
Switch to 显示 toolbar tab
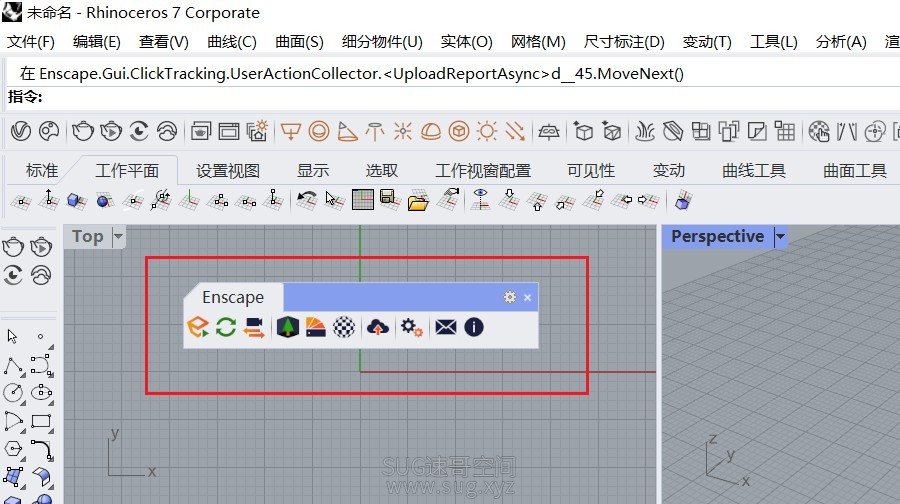pyautogui.click(x=313, y=170)
